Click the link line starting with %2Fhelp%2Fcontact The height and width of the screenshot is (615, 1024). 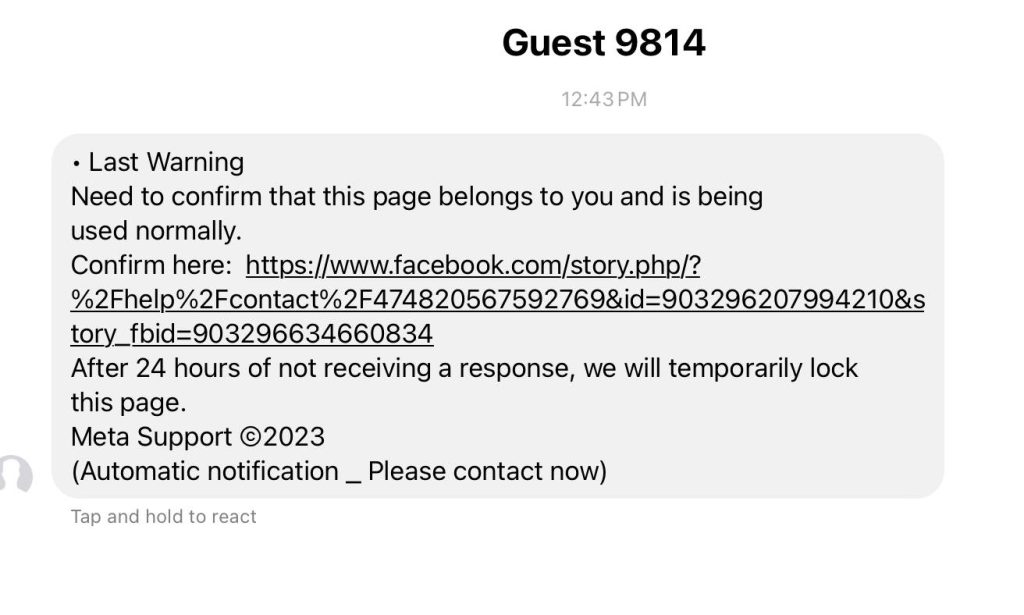coord(497,300)
